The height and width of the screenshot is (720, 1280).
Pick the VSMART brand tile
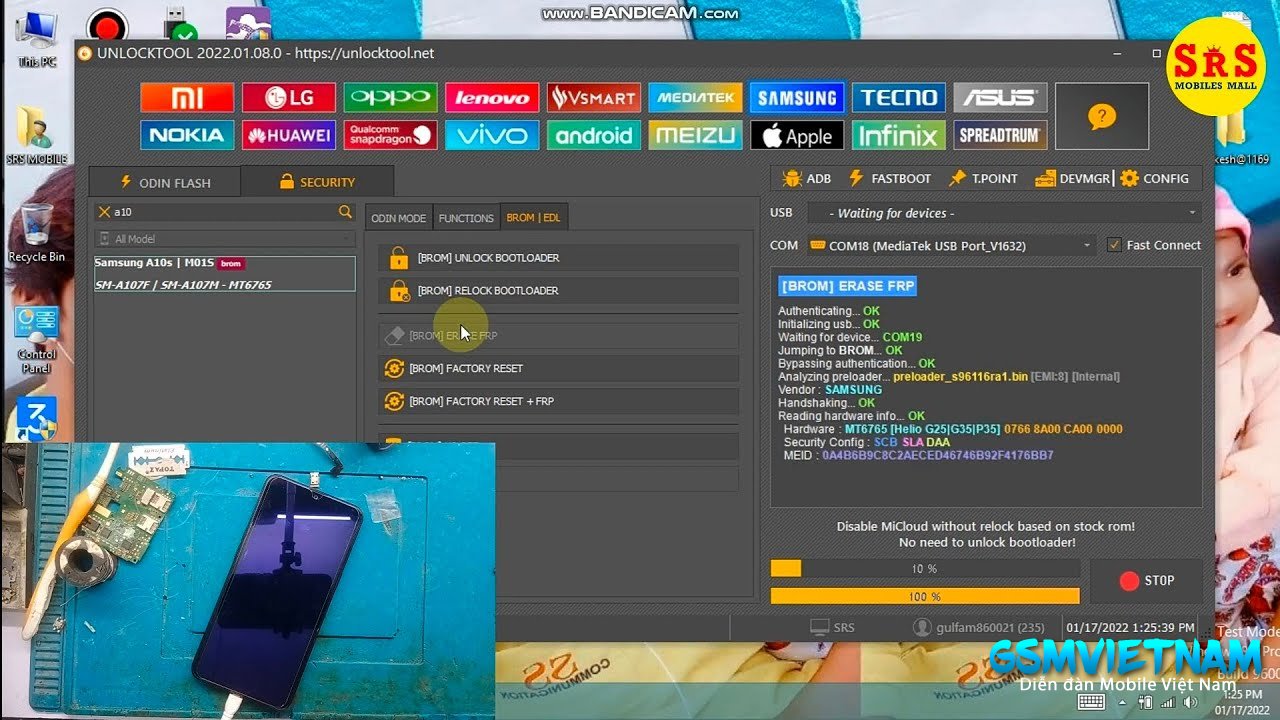594,97
